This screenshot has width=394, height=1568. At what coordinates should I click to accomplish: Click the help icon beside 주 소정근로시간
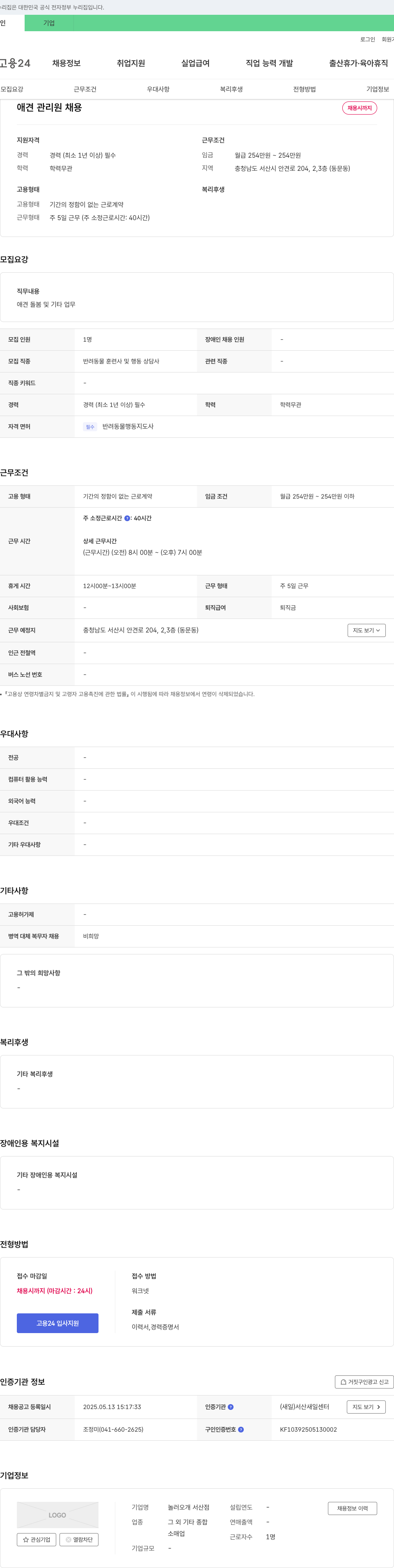[x=127, y=518]
